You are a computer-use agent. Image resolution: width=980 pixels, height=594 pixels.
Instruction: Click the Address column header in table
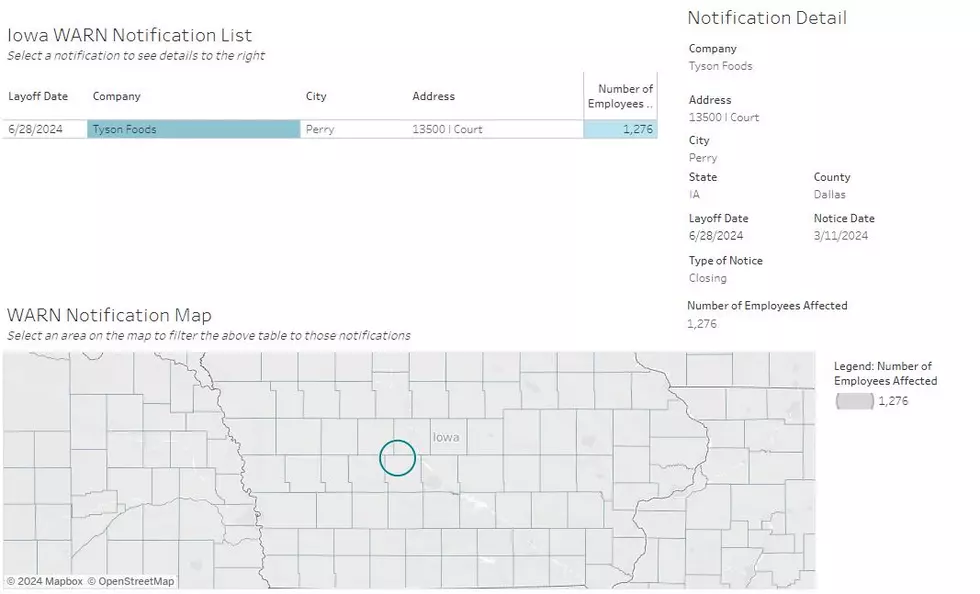click(433, 96)
